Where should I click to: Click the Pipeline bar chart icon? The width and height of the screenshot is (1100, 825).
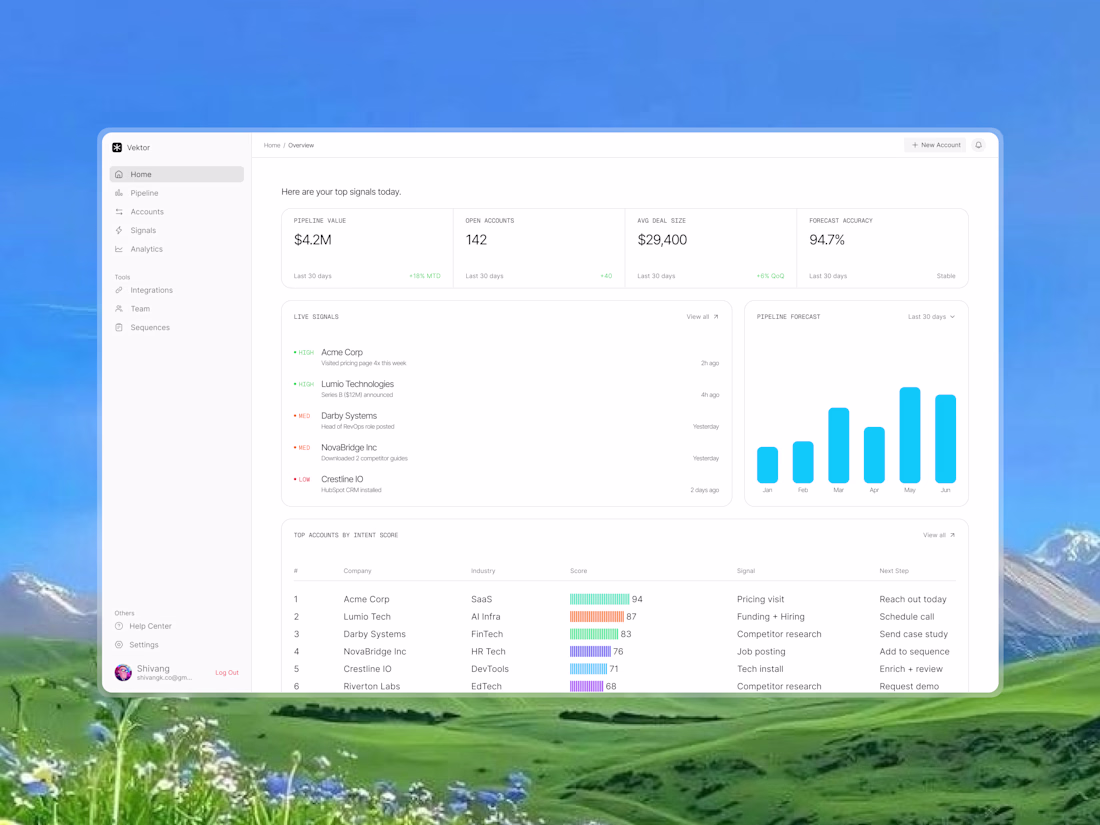pyautogui.click(x=119, y=193)
